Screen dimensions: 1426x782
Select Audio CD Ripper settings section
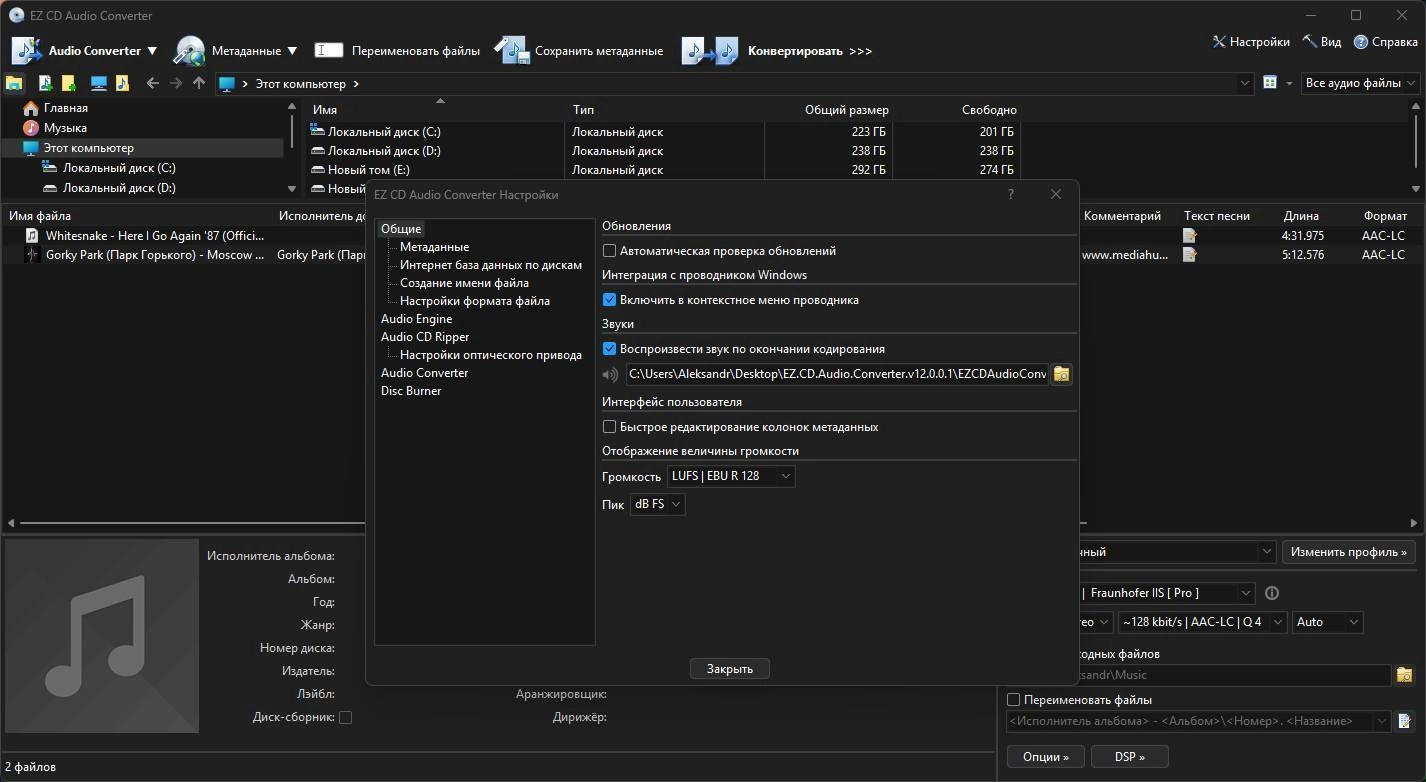click(x=425, y=337)
